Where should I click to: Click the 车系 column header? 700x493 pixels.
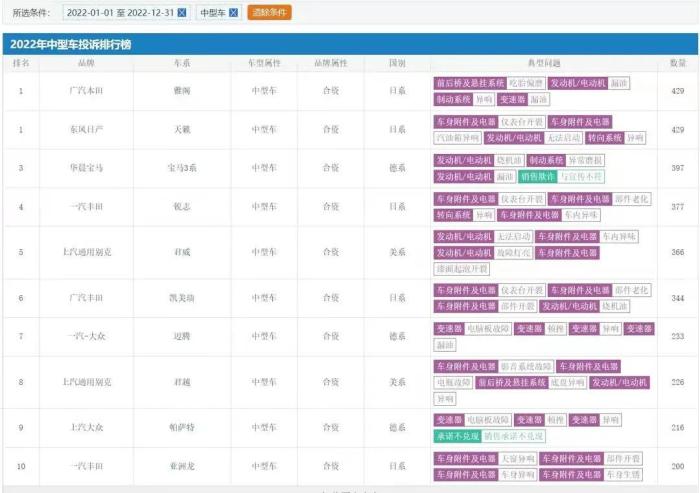click(x=182, y=63)
